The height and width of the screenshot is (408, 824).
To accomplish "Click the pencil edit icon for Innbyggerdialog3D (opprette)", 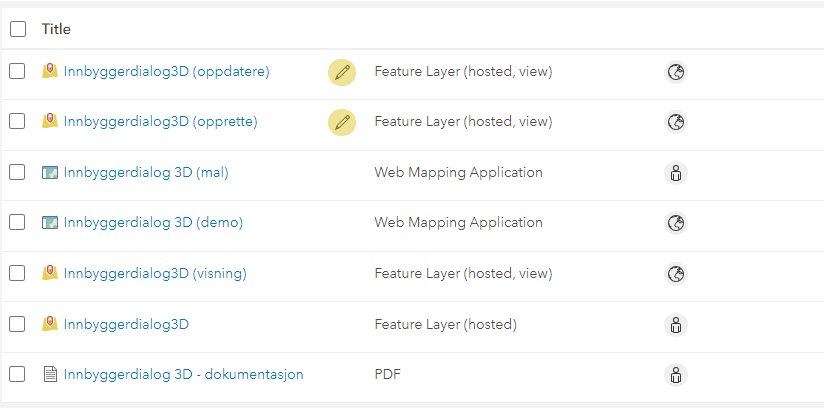I will tap(342, 123).
